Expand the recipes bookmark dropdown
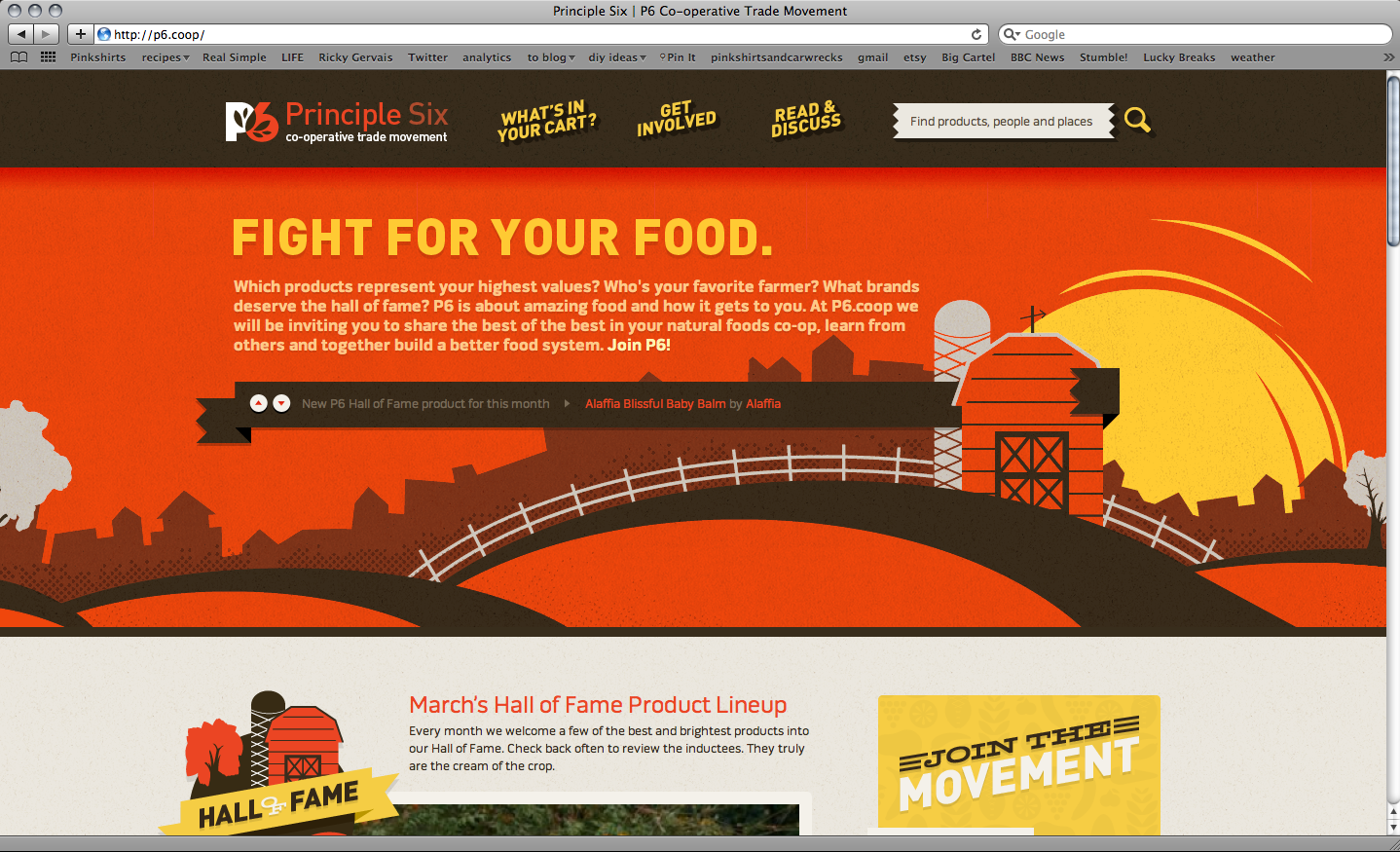The height and width of the screenshot is (852, 1400). 166,57
